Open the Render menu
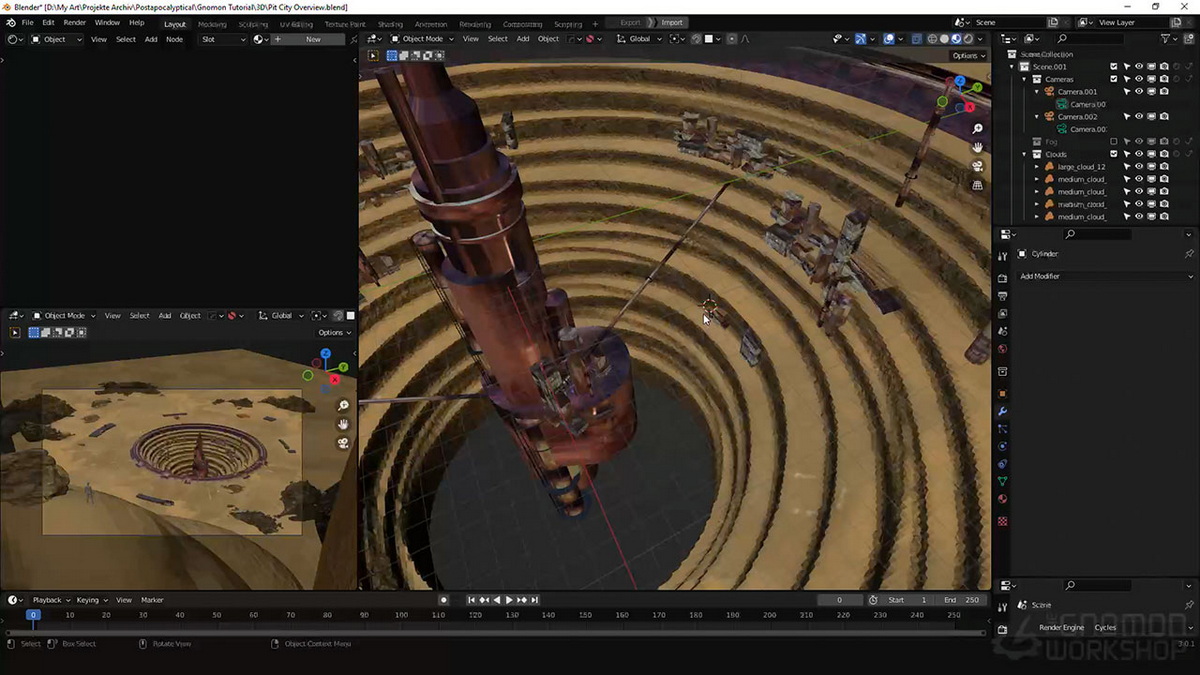 pyautogui.click(x=75, y=22)
